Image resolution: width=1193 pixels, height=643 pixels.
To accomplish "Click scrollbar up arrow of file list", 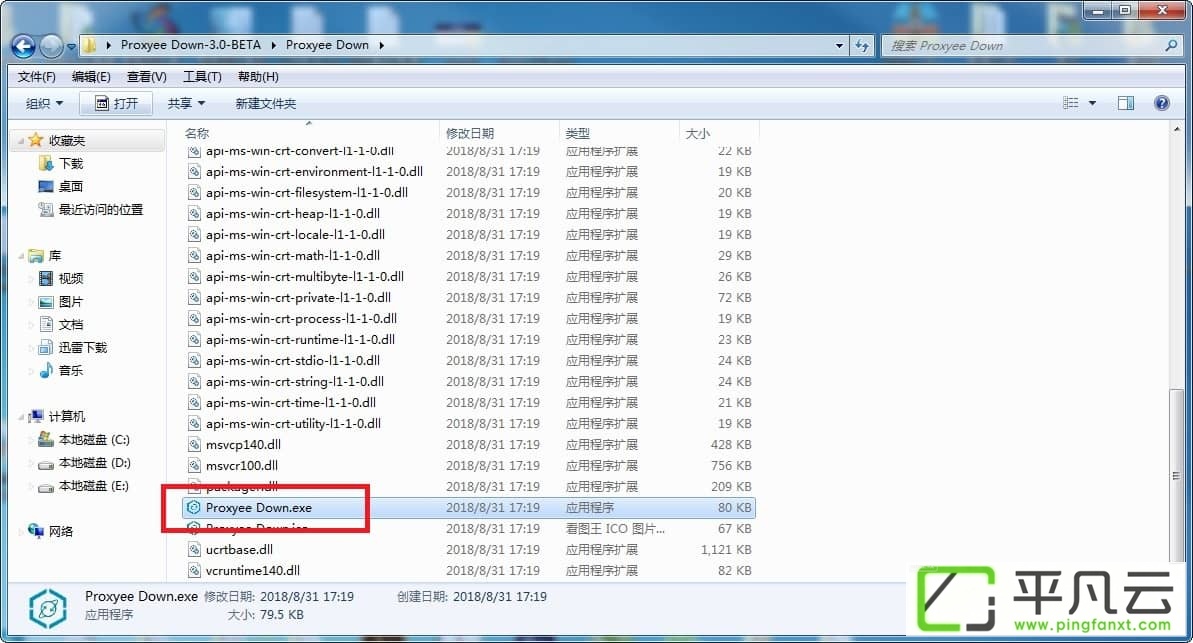I will pos(1176,129).
